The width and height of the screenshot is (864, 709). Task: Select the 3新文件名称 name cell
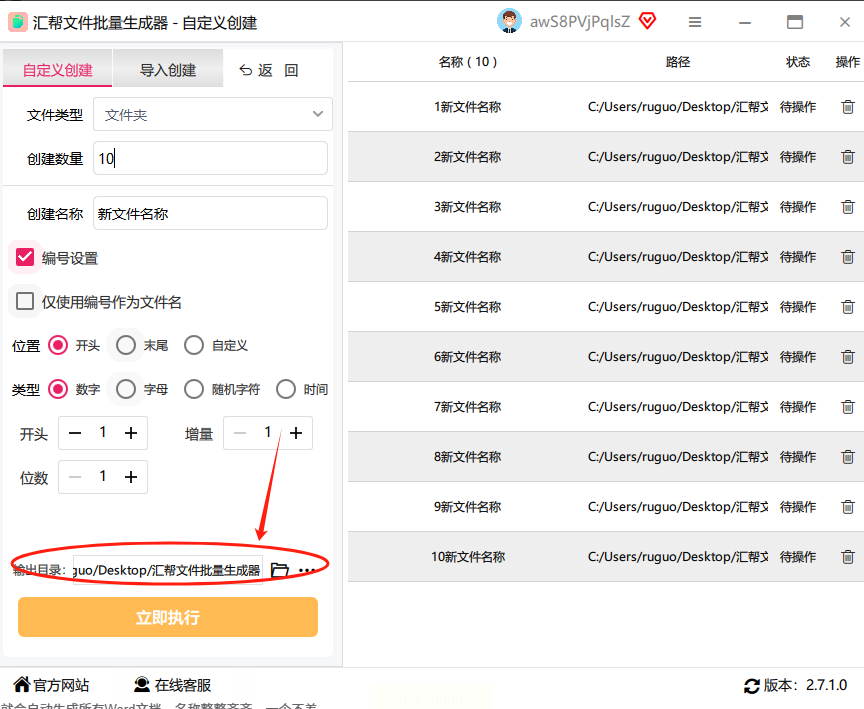click(468, 207)
